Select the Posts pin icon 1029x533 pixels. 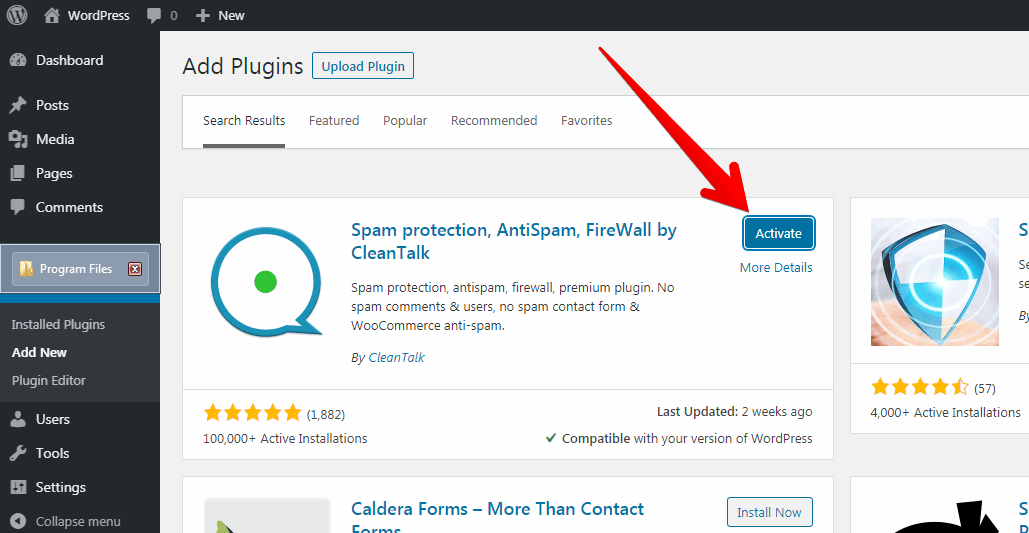18,105
